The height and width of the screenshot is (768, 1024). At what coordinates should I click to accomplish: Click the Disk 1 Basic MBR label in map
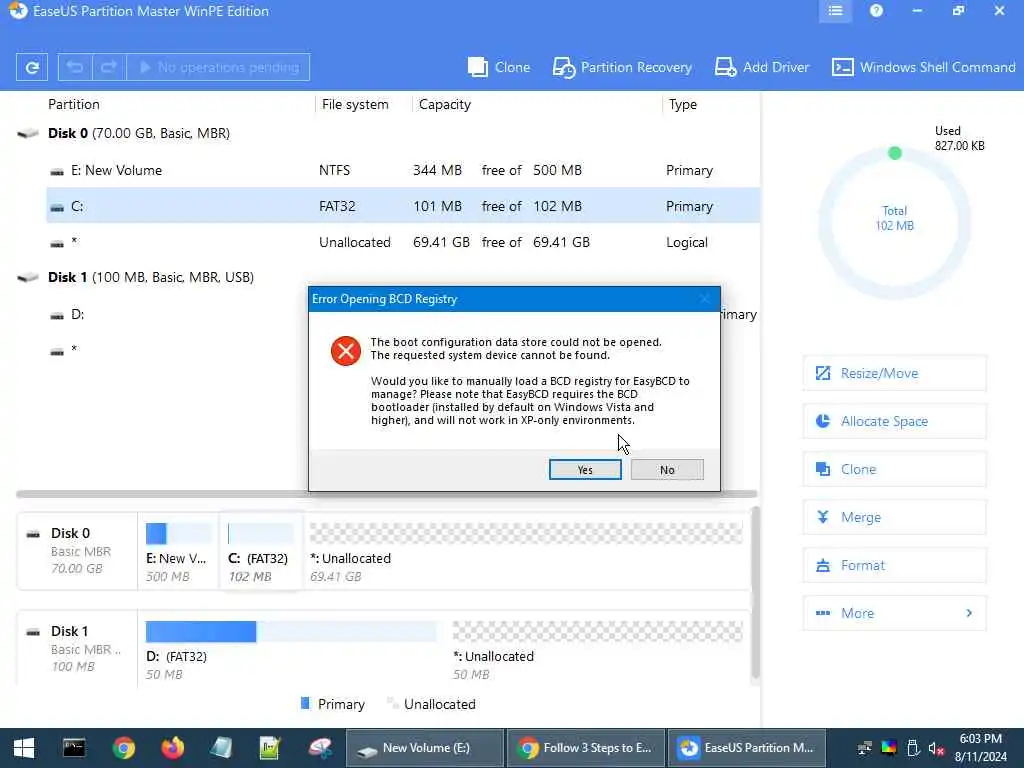(x=77, y=649)
